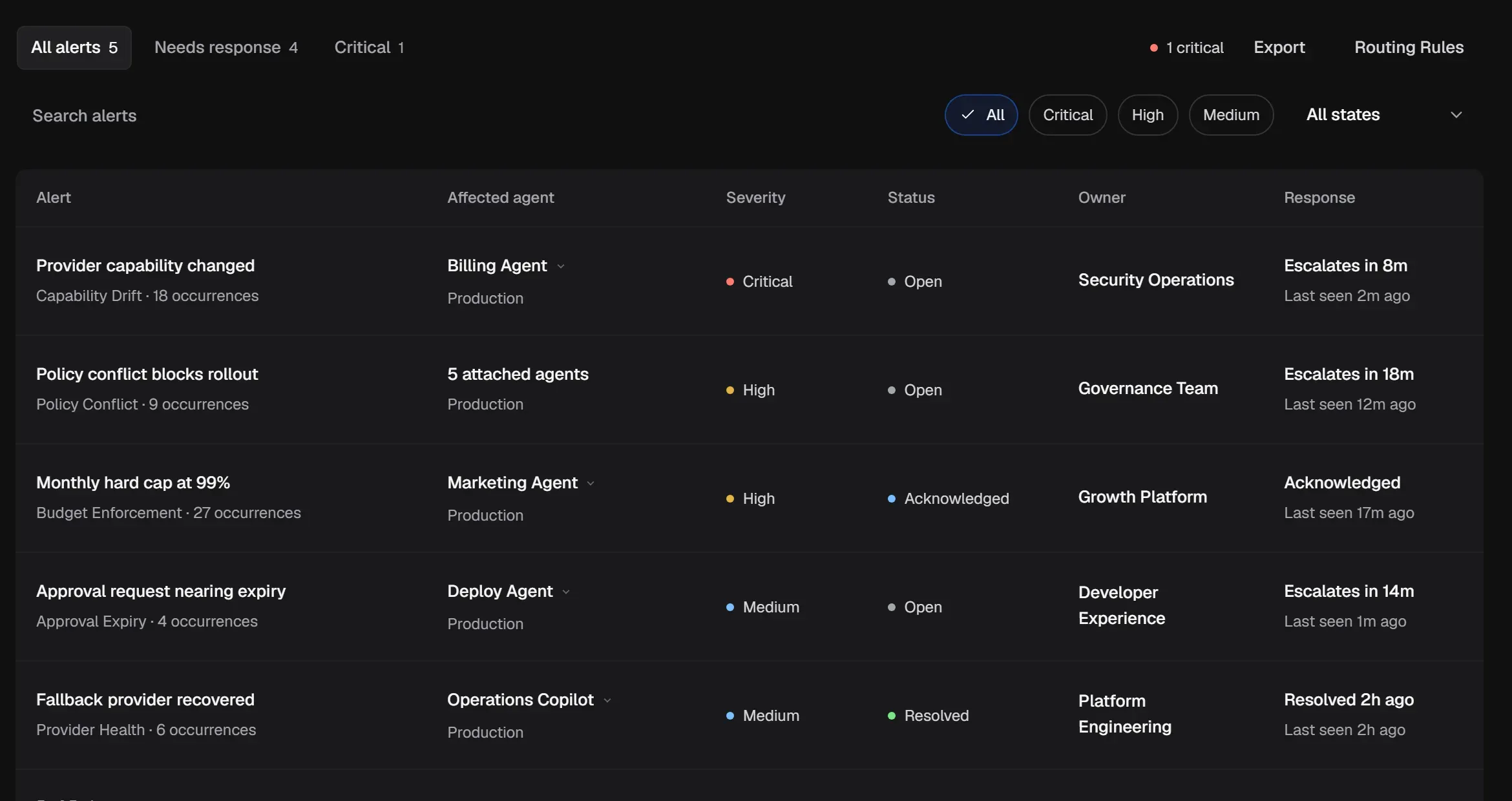1512x801 pixels.
Task: Click the Resolved status in Operations Copilot row
Action: pyautogui.click(x=928, y=716)
